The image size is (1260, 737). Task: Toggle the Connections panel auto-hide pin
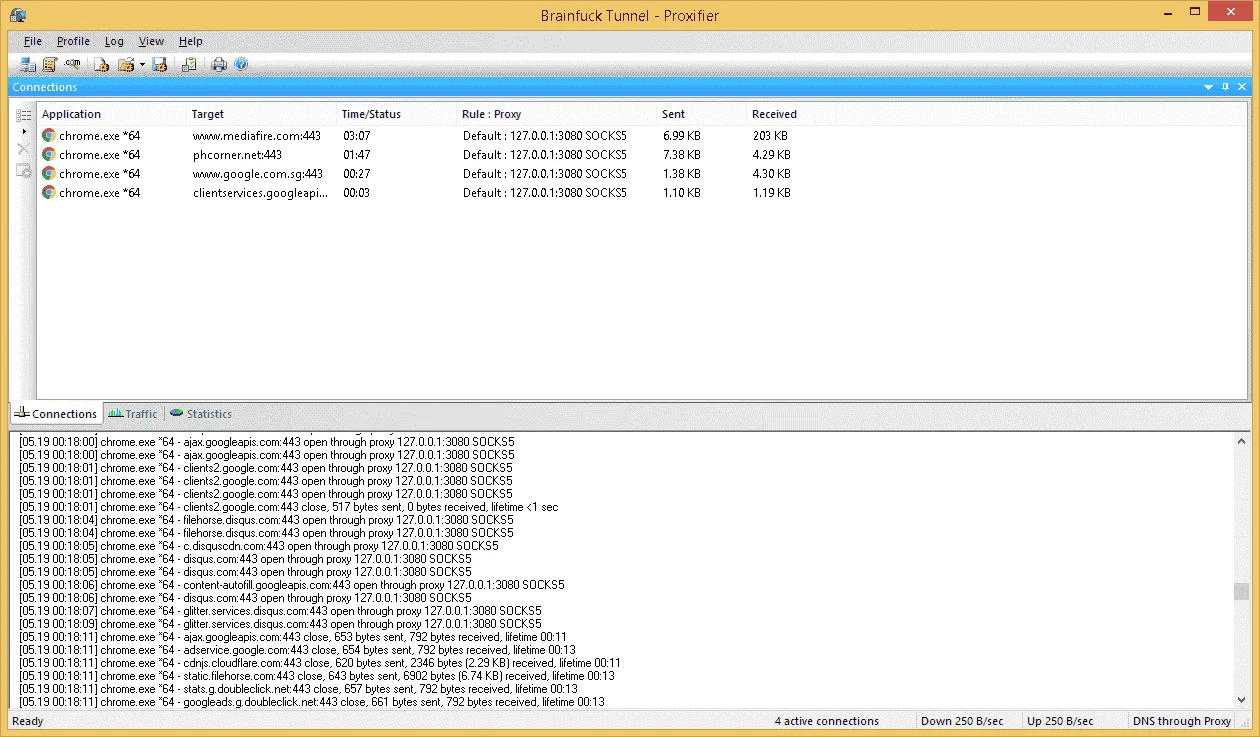click(x=1226, y=87)
